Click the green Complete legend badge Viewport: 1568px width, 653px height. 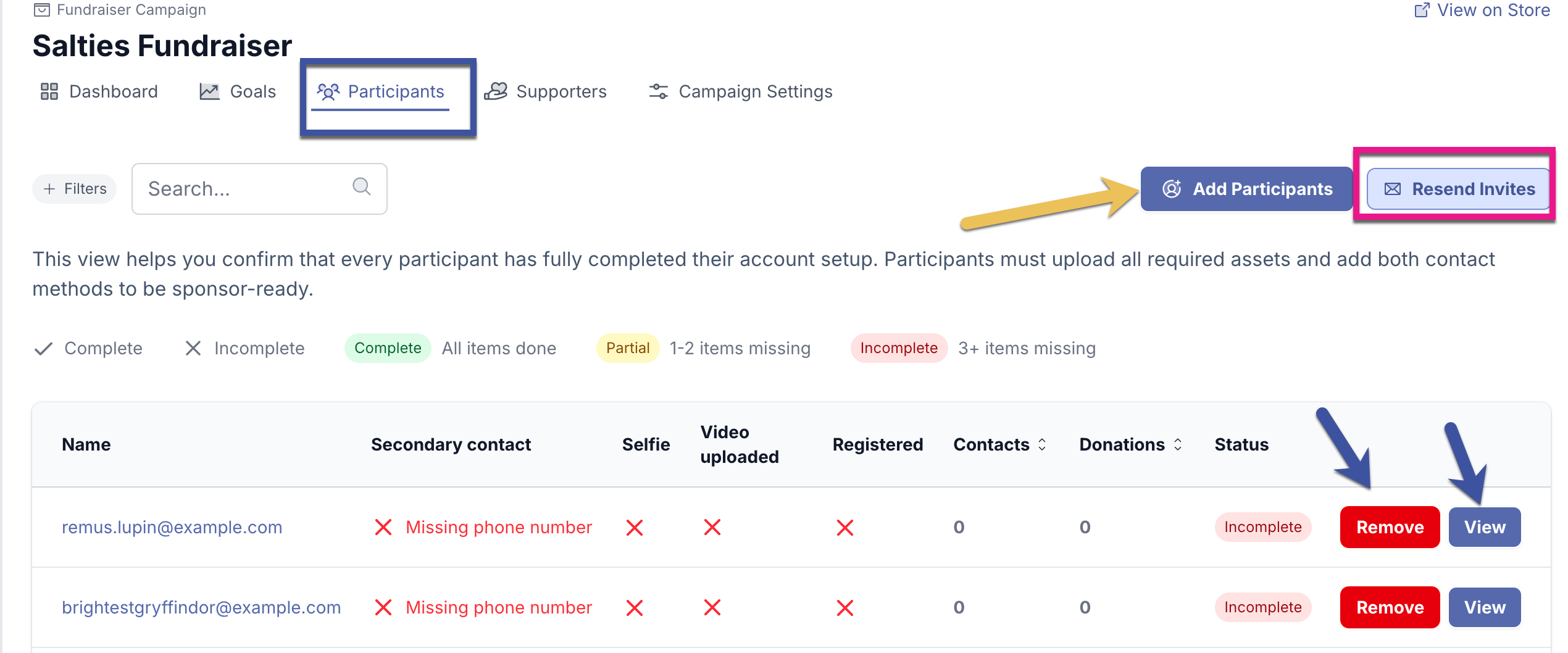click(388, 348)
